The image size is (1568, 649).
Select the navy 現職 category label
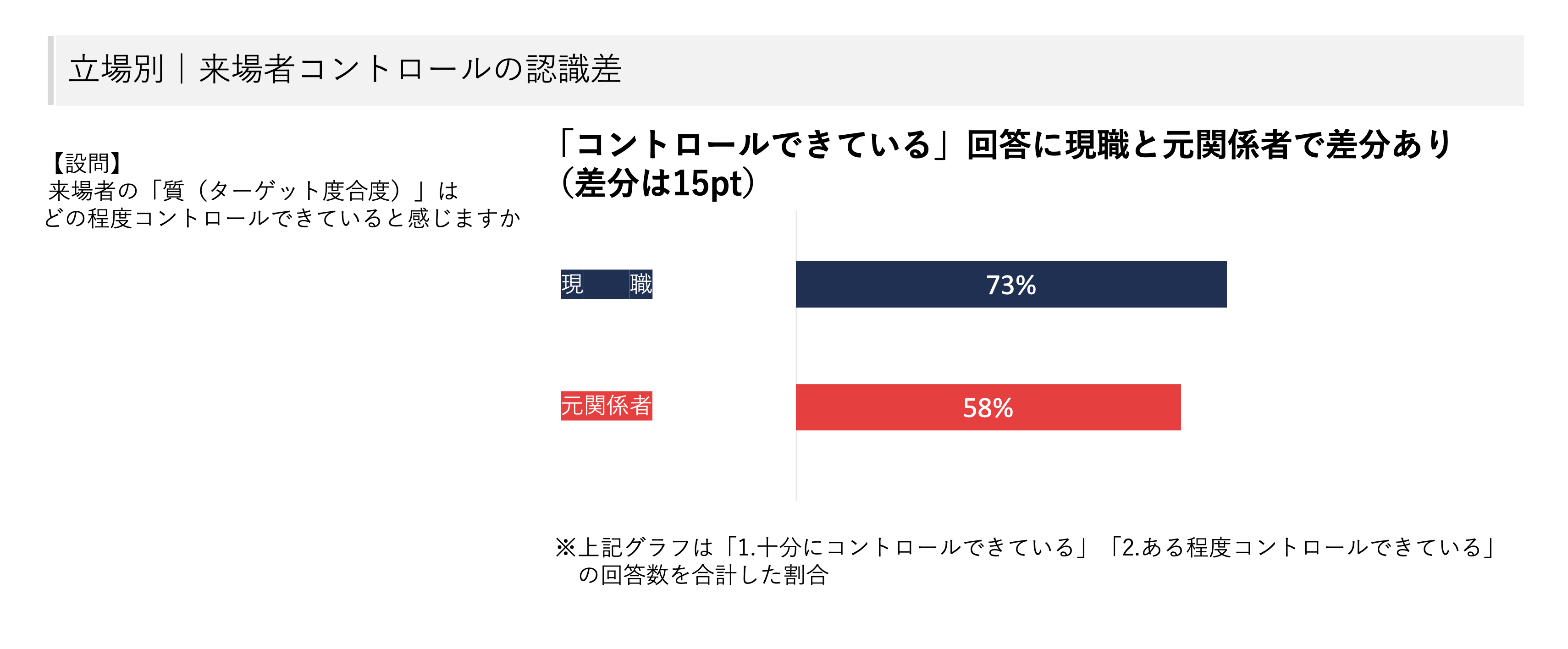point(606,284)
